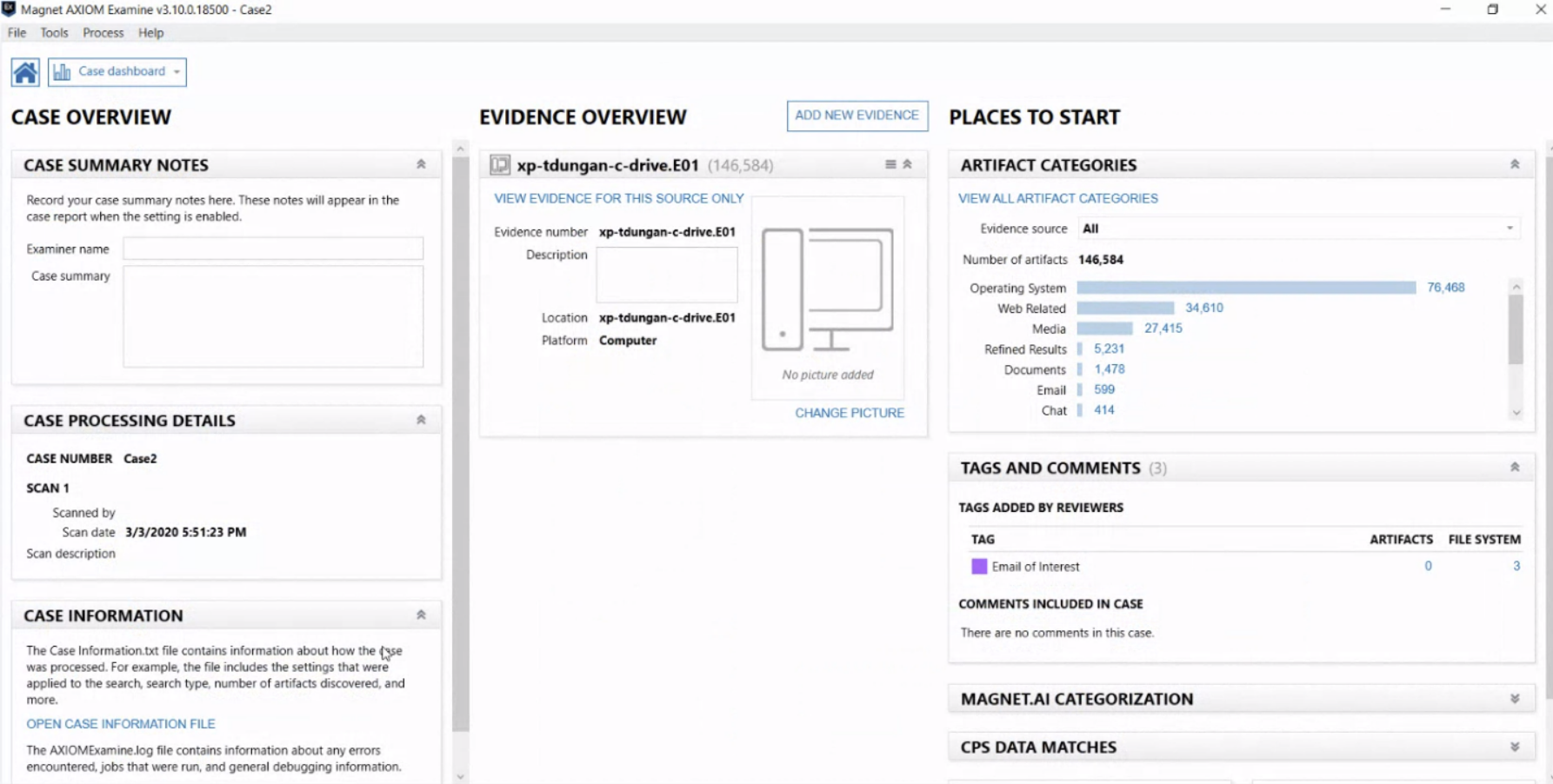
Task: Expand the CPS Data Matches panel
Action: click(1515, 747)
